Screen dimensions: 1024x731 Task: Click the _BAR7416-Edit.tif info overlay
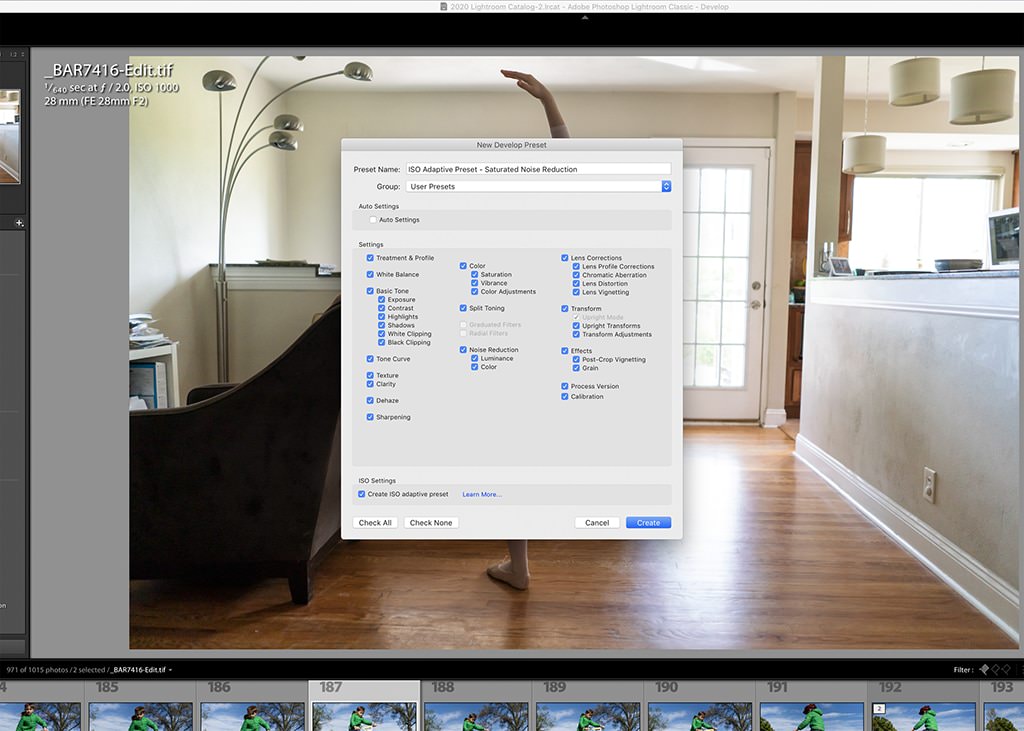(109, 70)
